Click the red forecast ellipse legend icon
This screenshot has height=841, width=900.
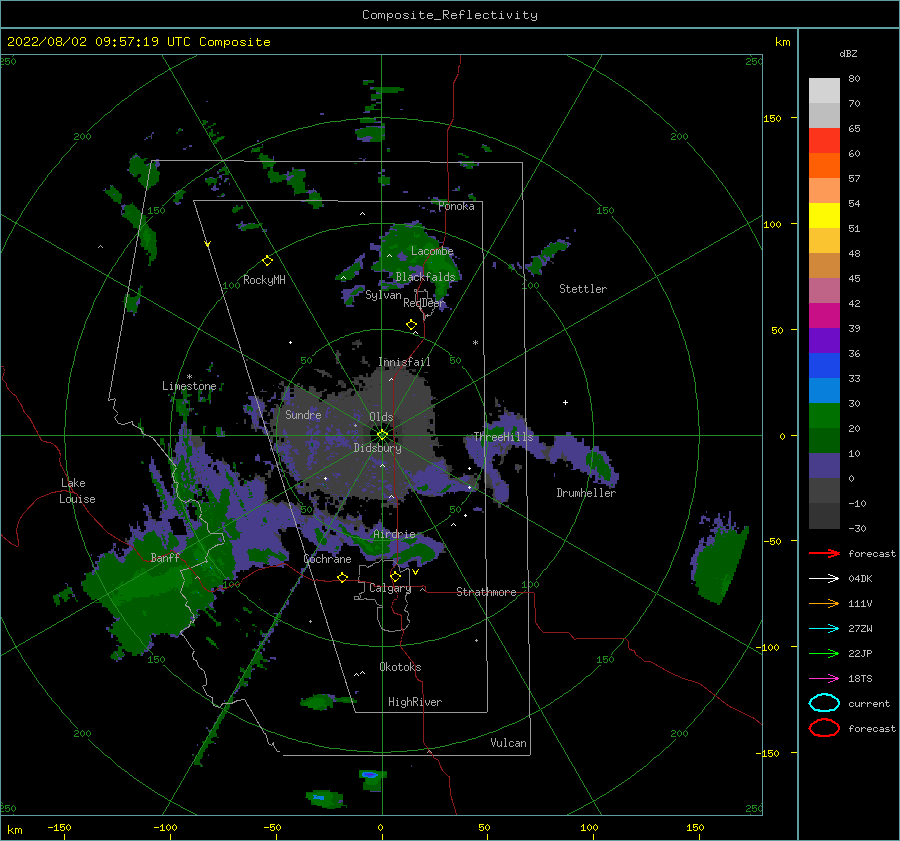click(x=824, y=728)
